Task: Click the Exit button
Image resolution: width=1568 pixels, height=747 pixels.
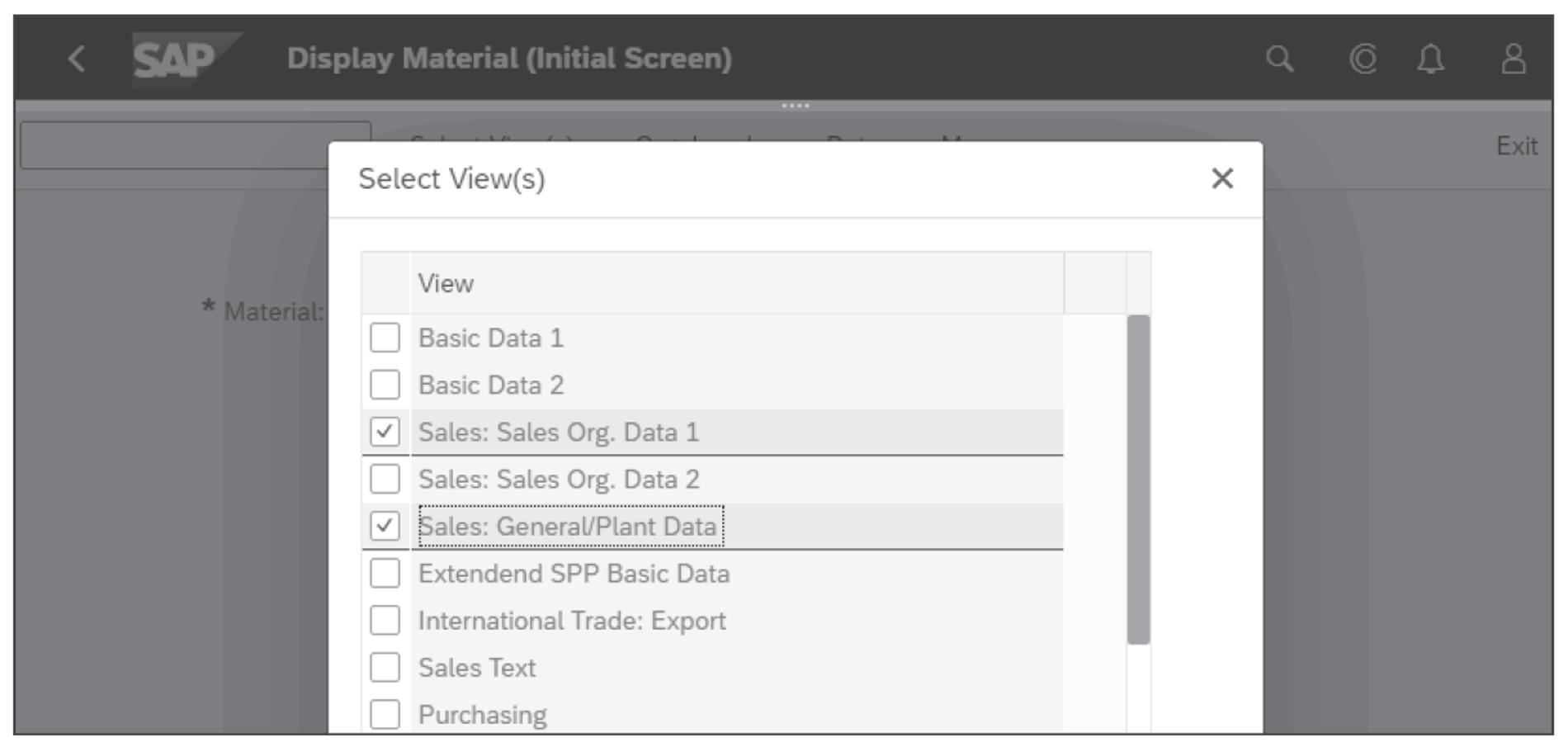Action: click(1518, 145)
